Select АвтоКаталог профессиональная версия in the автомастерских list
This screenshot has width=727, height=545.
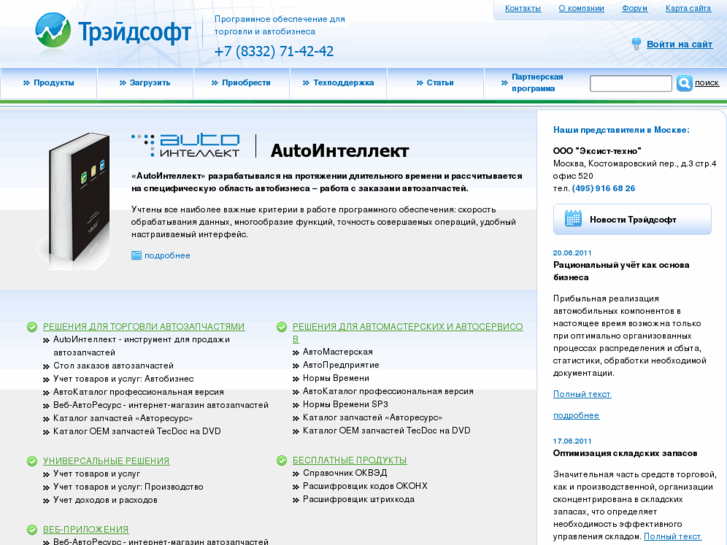[x=388, y=391]
